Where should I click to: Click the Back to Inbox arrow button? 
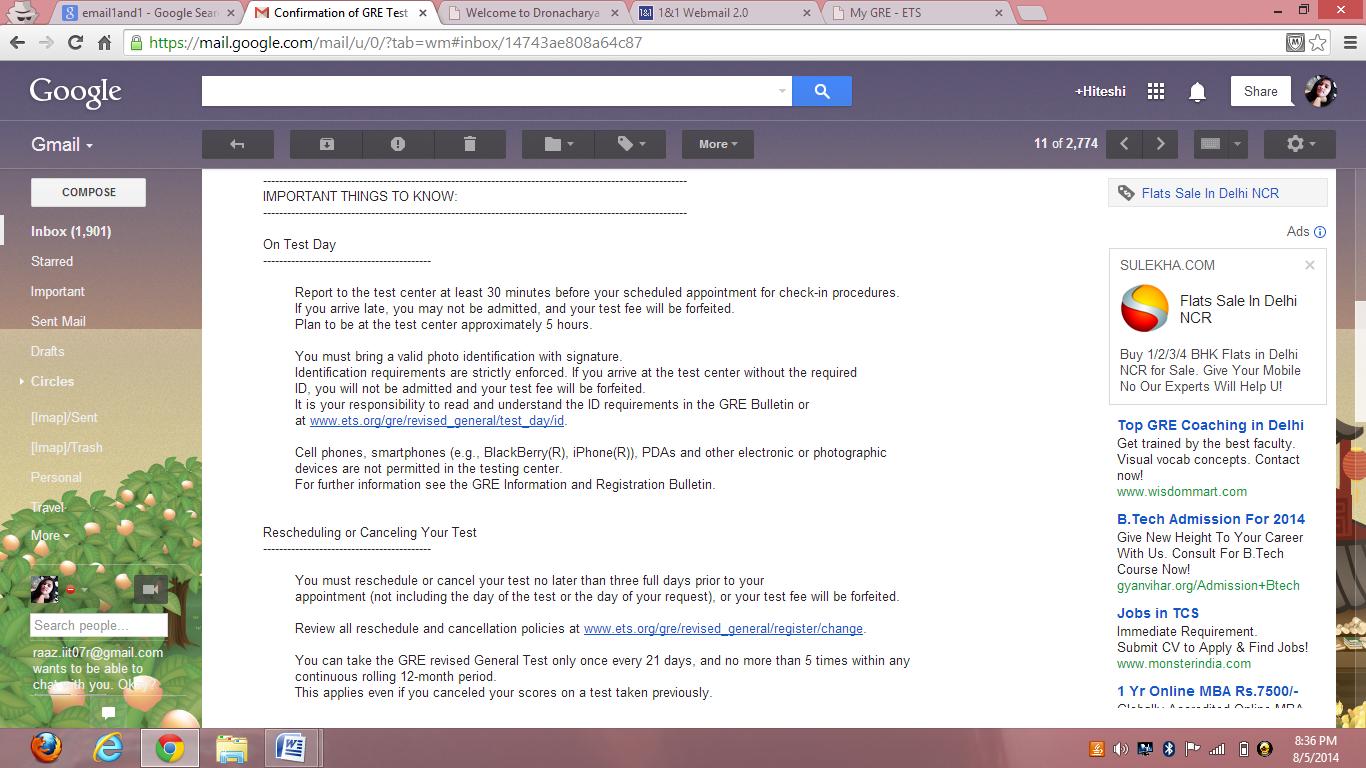(x=238, y=144)
